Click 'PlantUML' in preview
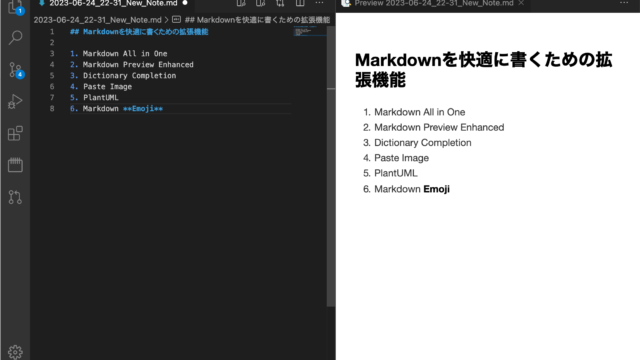Screen dimensions: 640x360 tap(396, 173)
